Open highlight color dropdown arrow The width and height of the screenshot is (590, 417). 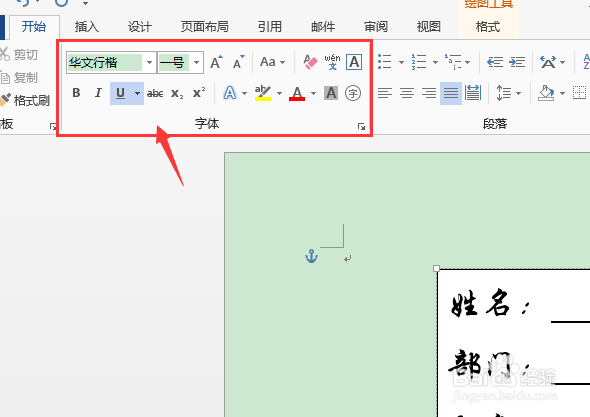[279, 93]
